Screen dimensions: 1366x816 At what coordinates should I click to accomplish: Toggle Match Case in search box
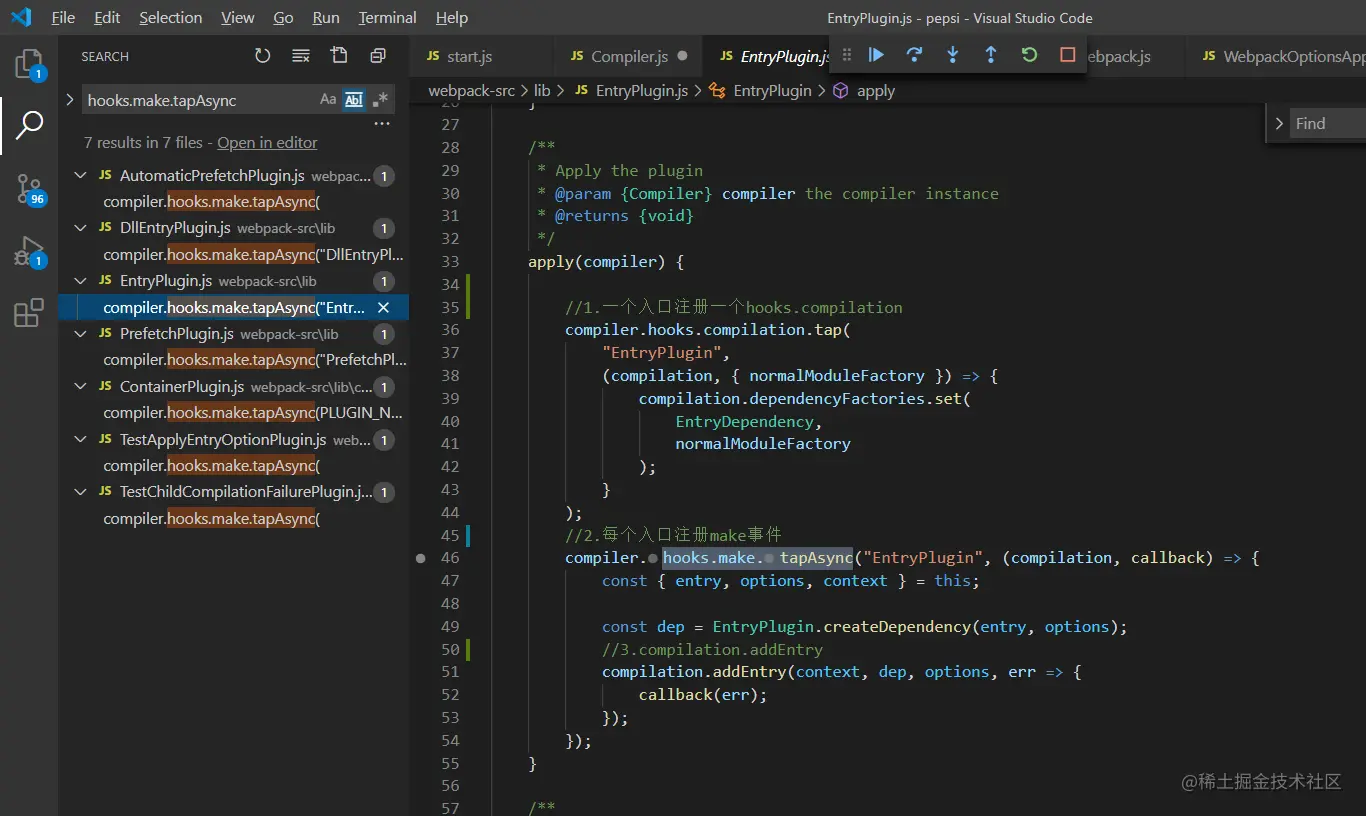tap(328, 100)
